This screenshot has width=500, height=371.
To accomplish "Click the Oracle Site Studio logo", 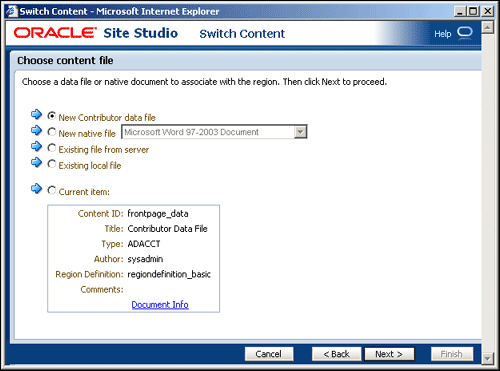I will (96, 33).
